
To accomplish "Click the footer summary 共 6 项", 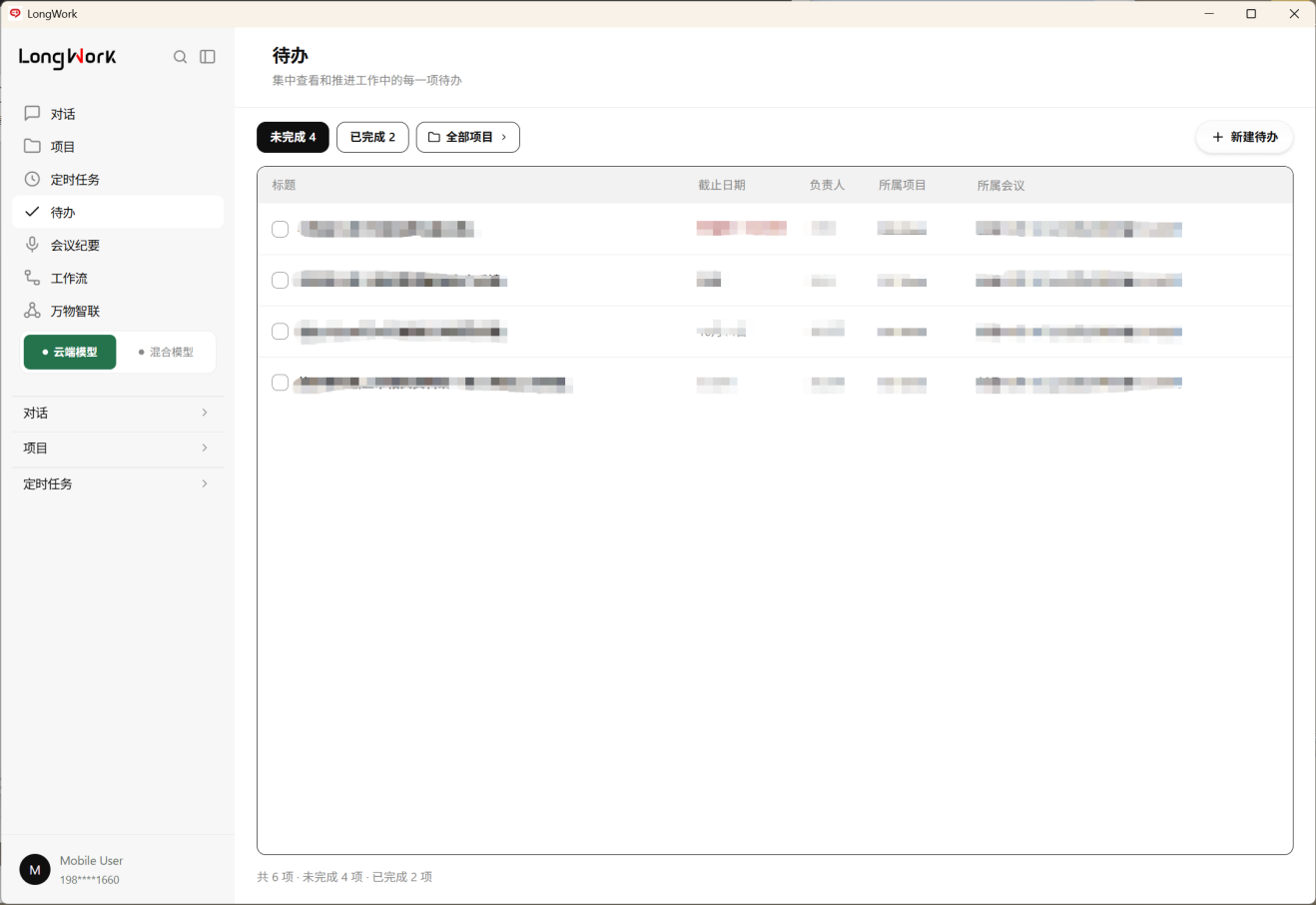I will 276,877.
